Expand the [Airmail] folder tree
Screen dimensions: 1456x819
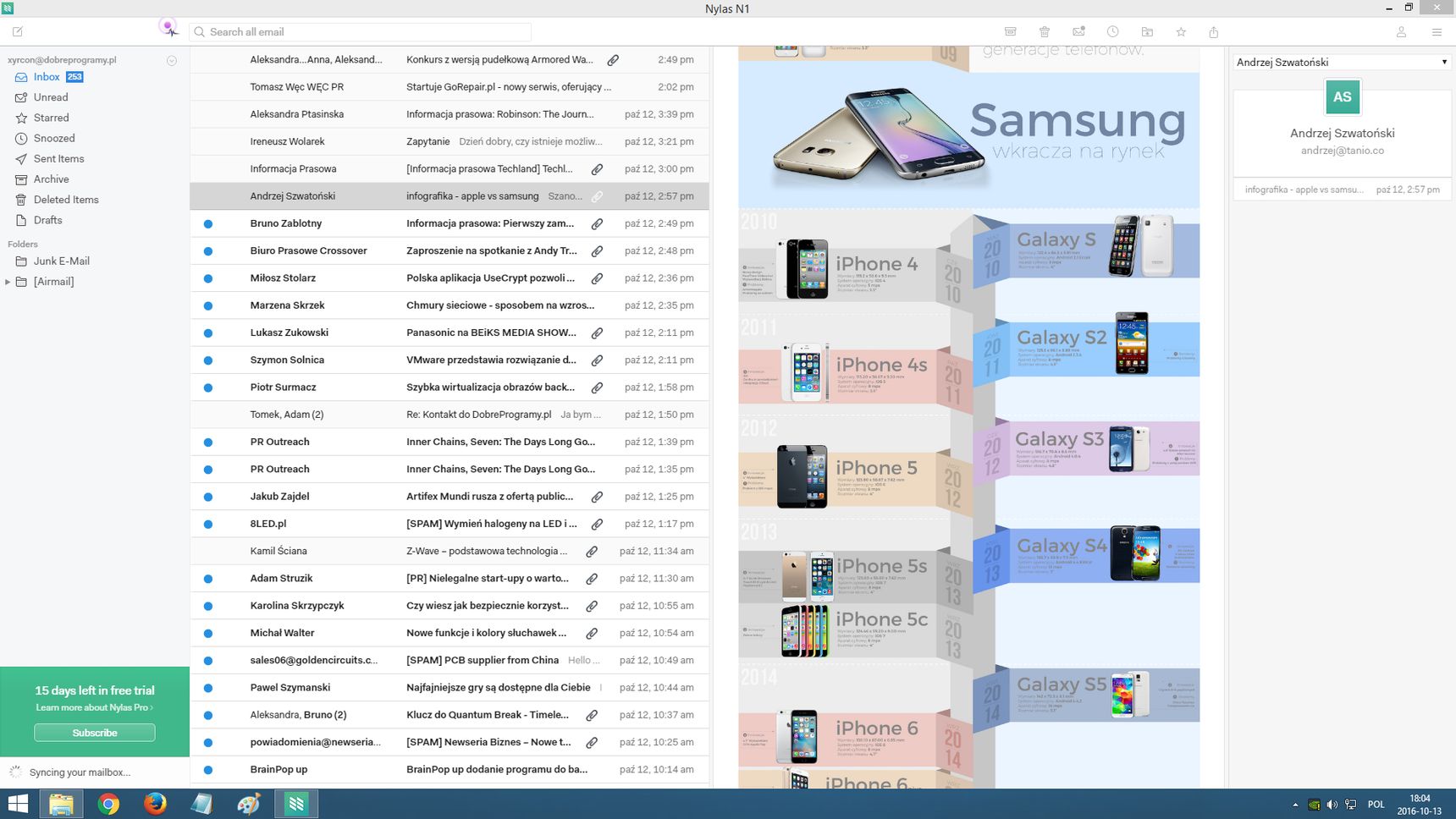click(8, 282)
